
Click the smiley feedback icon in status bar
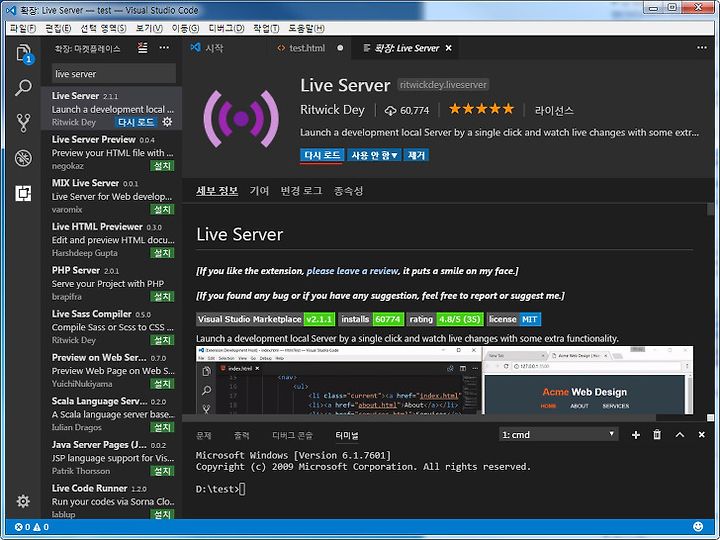[698, 526]
